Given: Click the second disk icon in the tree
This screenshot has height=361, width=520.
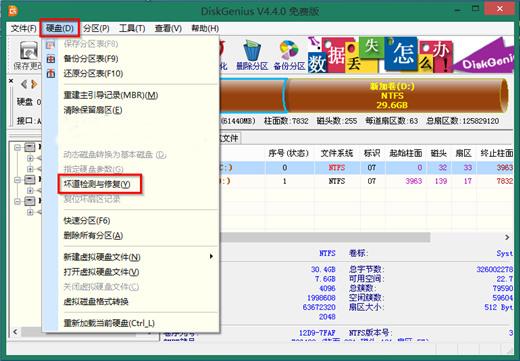Looking at the screenshot, I should [30, 180].
